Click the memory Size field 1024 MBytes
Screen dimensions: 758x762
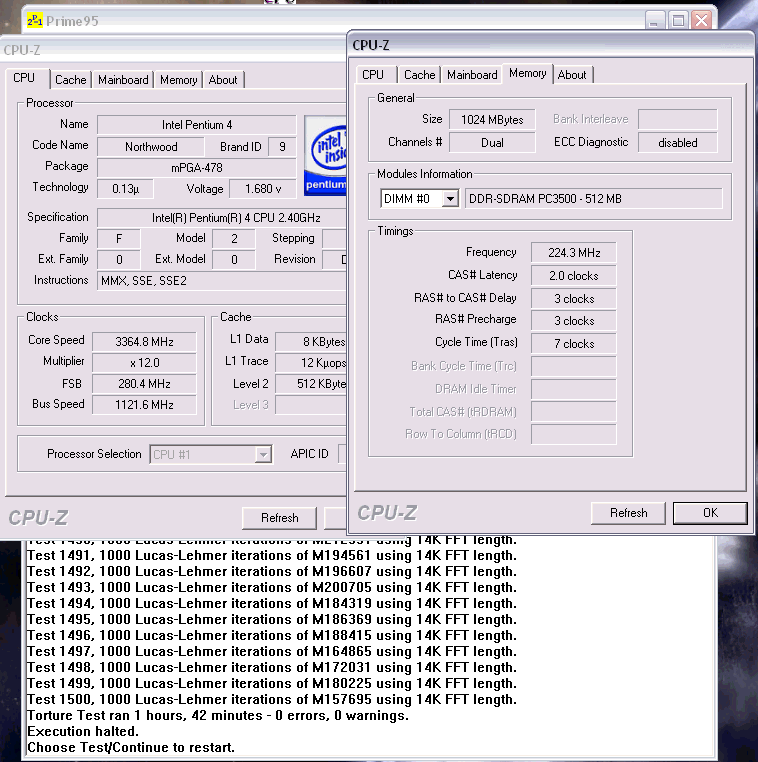(x=492, y=120)
